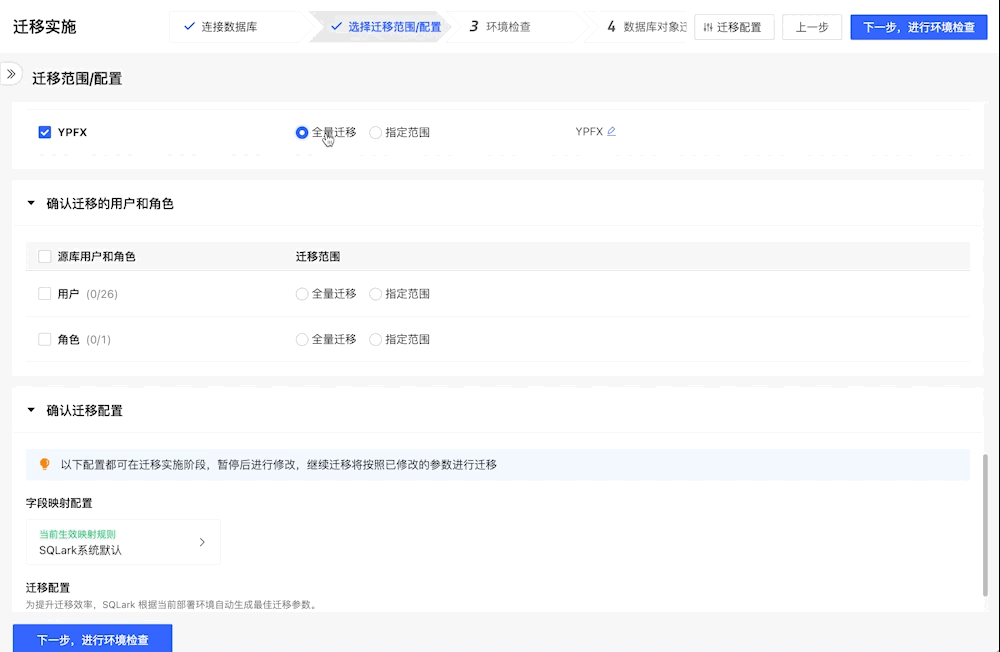Select 指定范围 for the YPFX database
The image size is (1000, 652).
click(375, 131)
